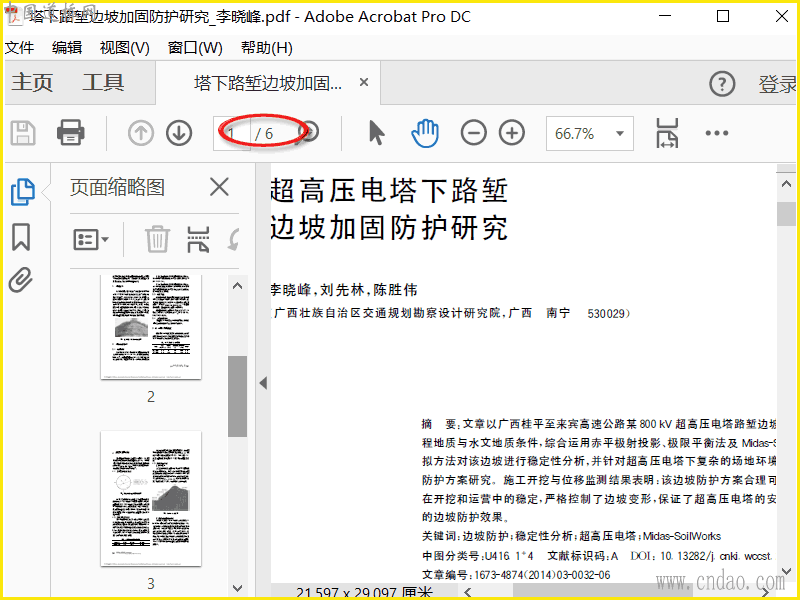This screenshot has height=600, width=800.
Task: Open the Bookmarks panel icon
Action: [21, 237]
